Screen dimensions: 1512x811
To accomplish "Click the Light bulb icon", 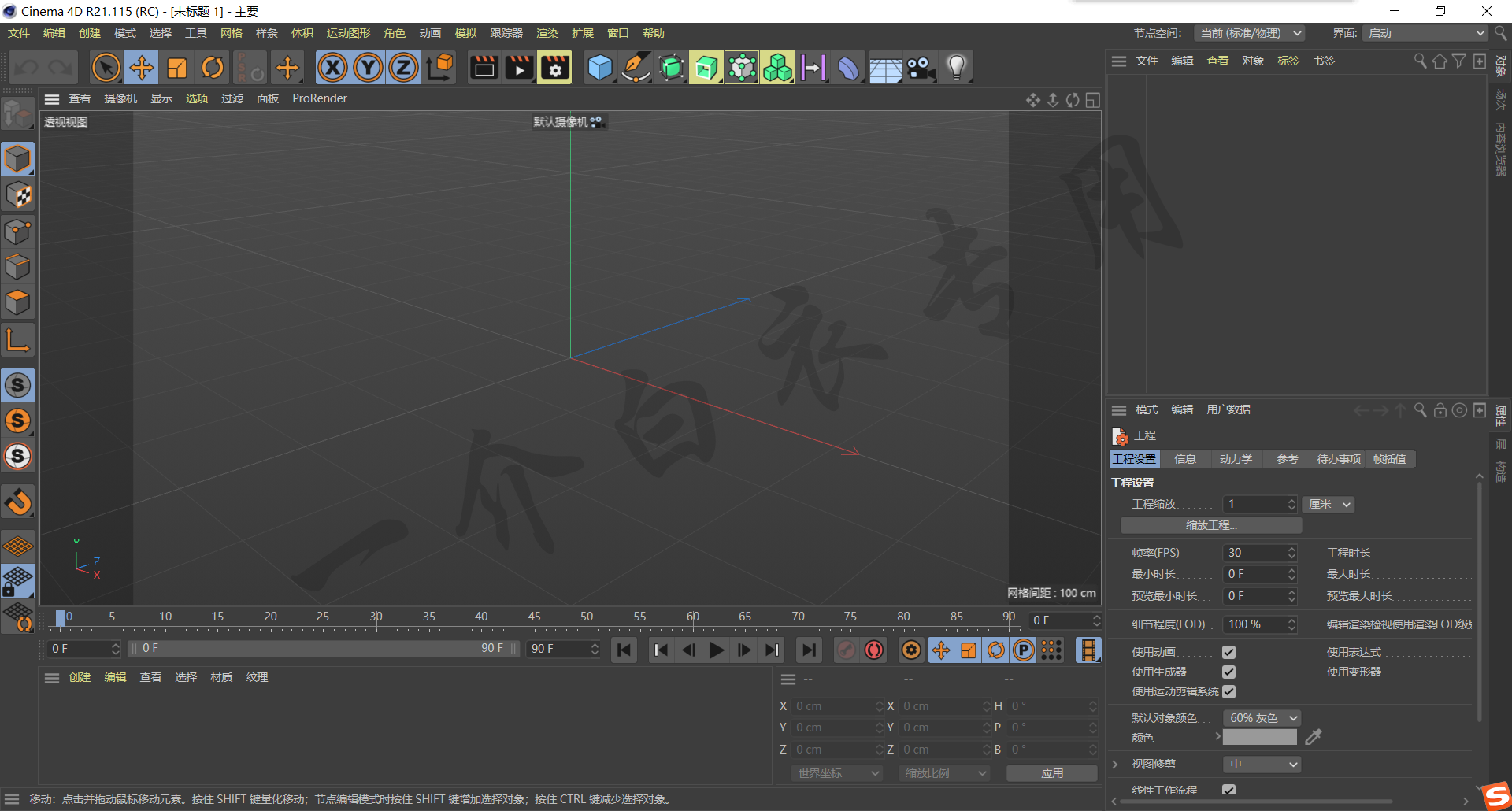I will coord(956,68).
